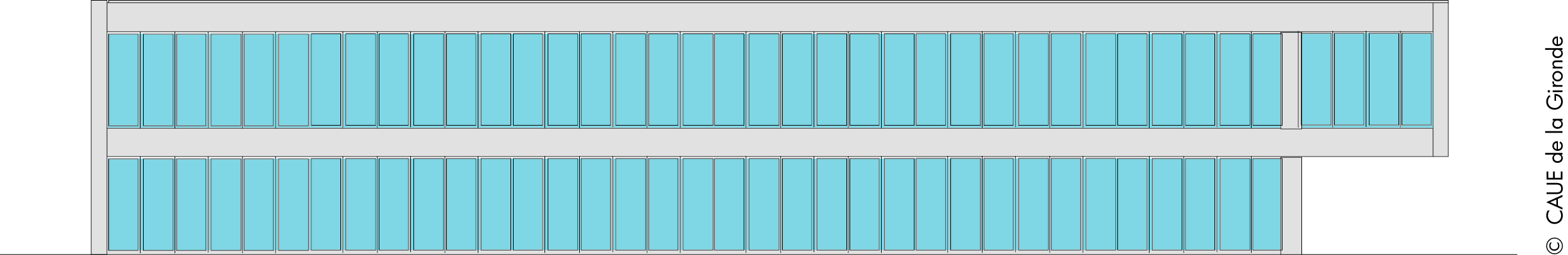
Task: Select the gray roof band above the upper windows
Action: click(x=770, y=18)
